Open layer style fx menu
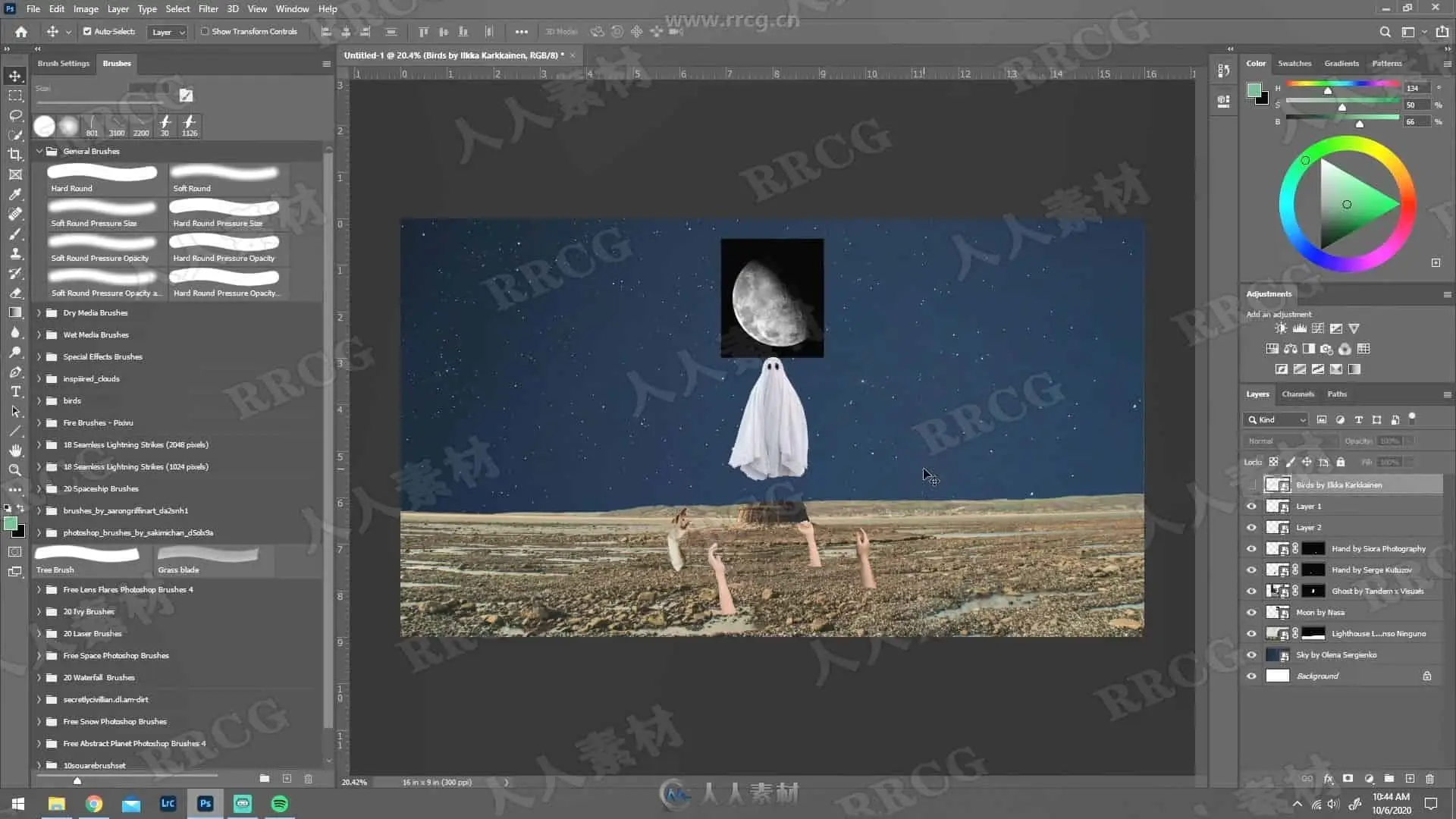Viewport: 1456px width, 819px height. click(1328, 779)
